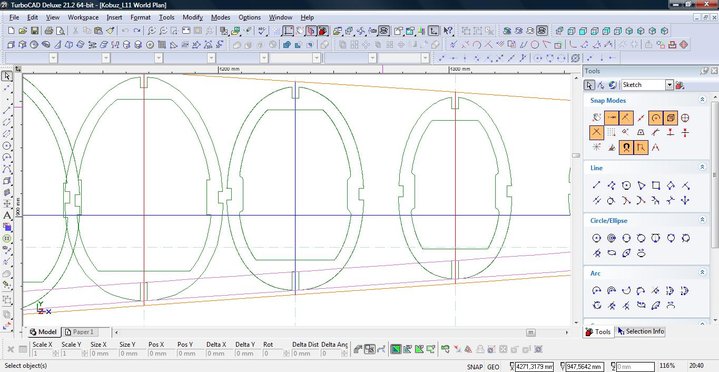The width and height of the screenshot is (719, 372).
Task: Switch to the Selection Info tab
Action: click(641, 331)
